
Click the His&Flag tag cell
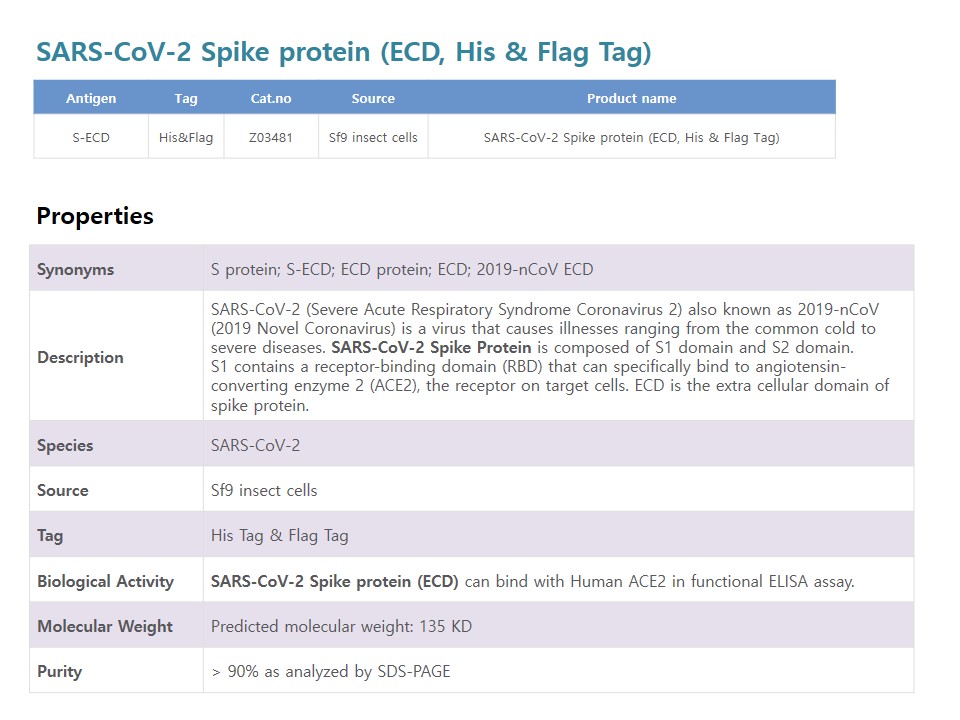[186, 138]
